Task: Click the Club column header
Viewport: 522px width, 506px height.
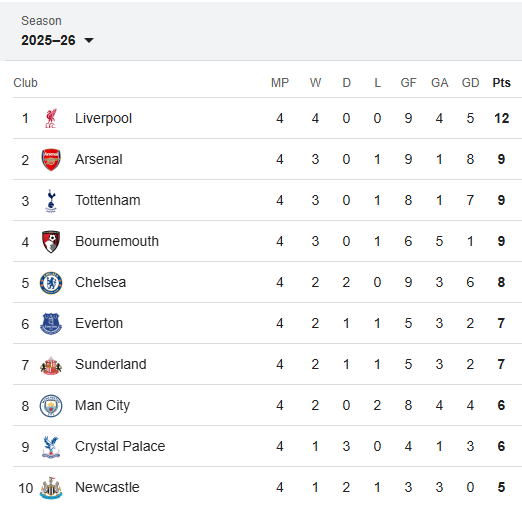Action: (25, 83)
